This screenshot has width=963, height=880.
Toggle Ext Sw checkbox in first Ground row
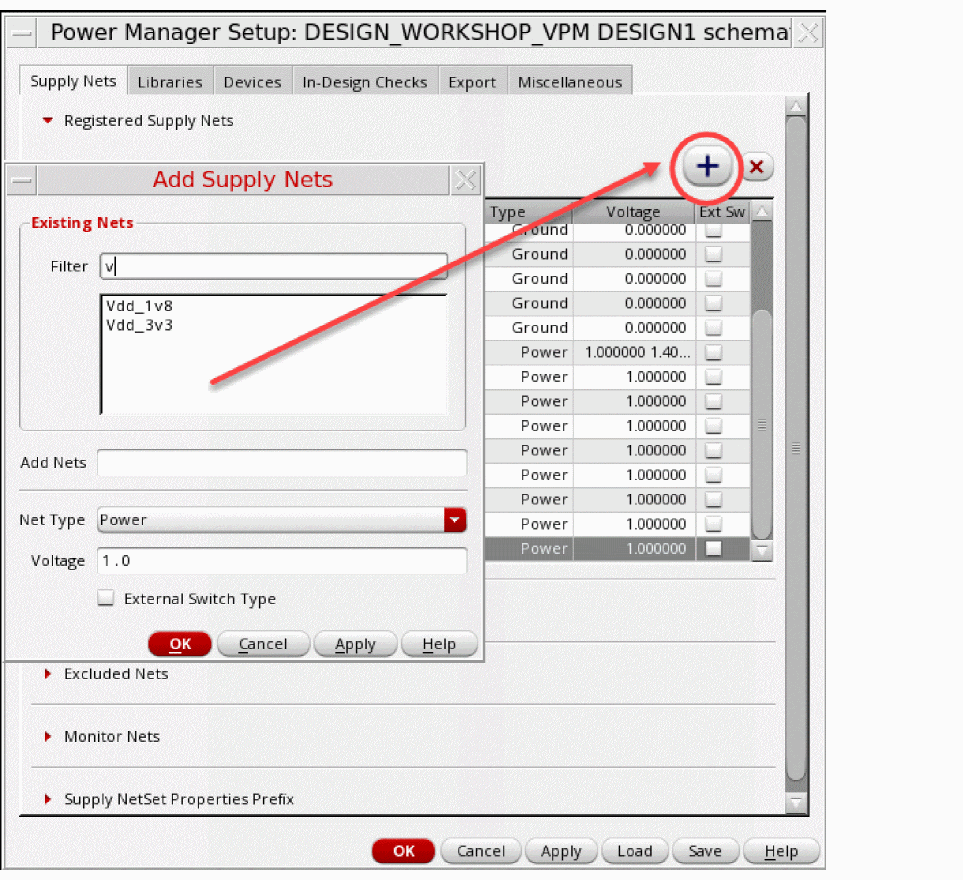[x=713, y=231]
